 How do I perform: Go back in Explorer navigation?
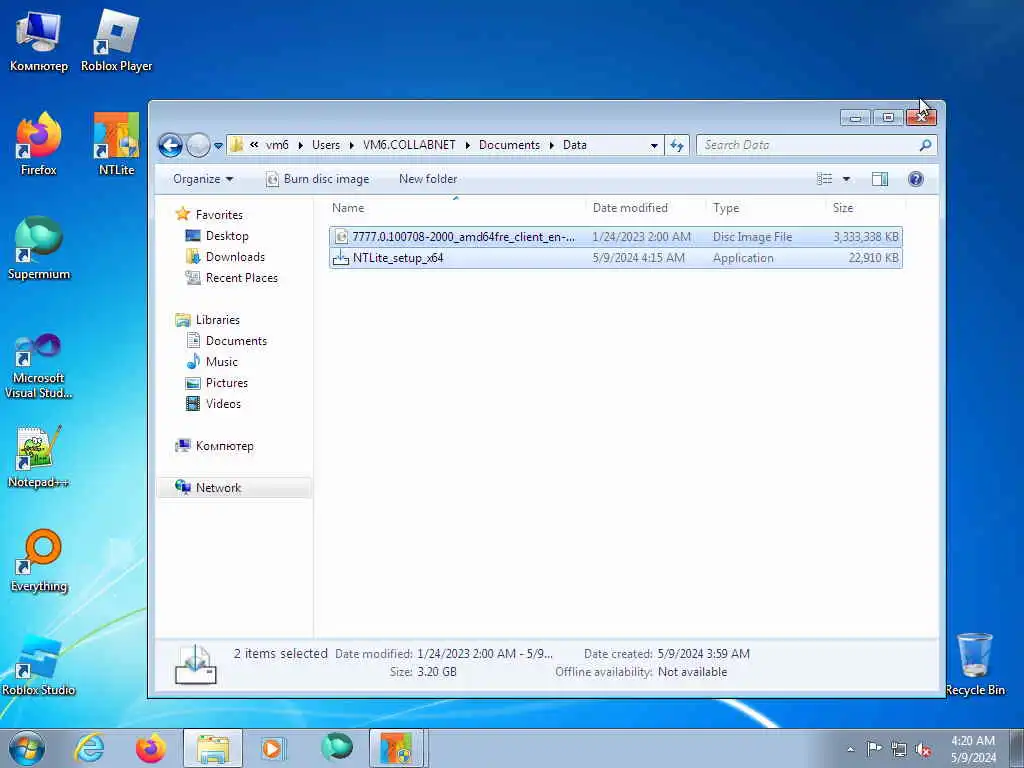[x=170, y=145]
